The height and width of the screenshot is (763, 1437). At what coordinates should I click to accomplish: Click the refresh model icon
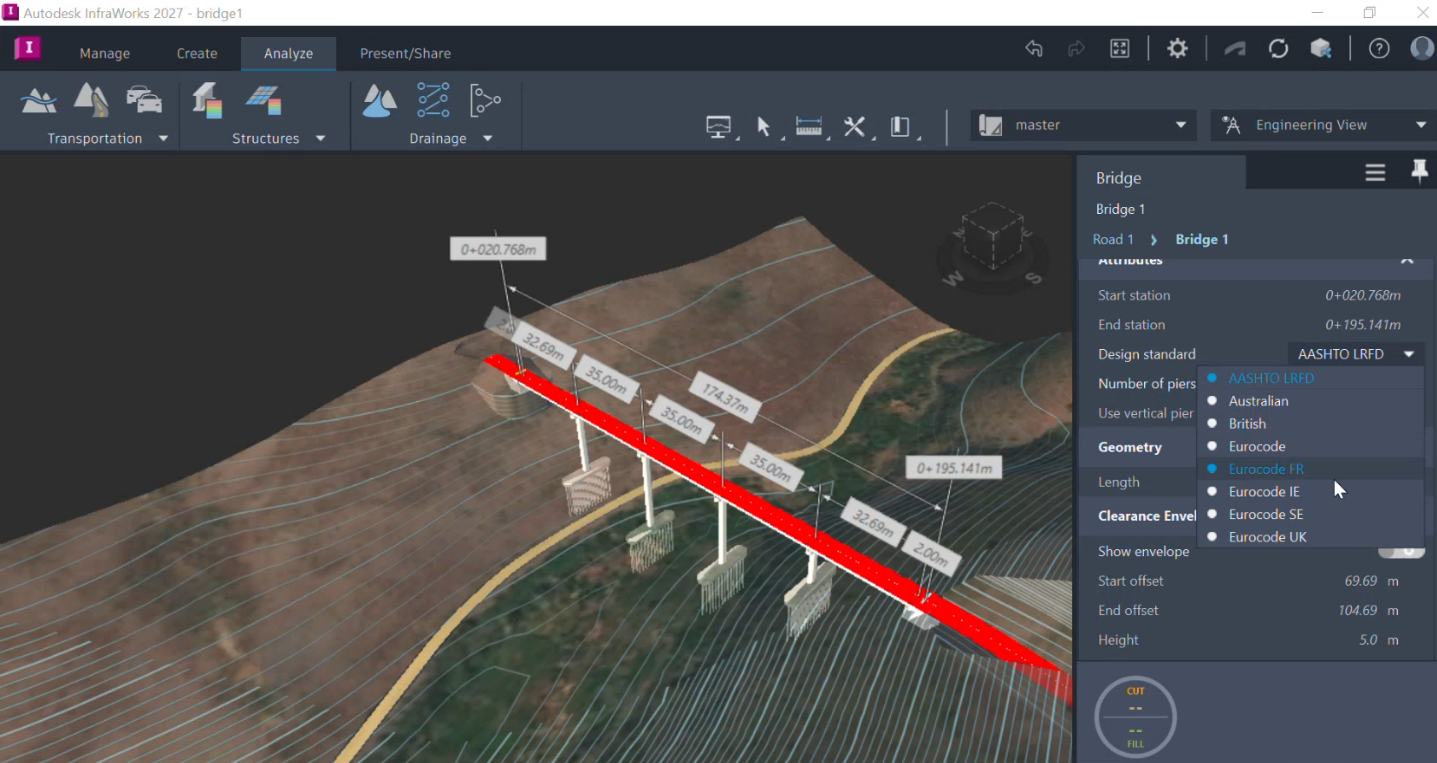pos(1278,49)
